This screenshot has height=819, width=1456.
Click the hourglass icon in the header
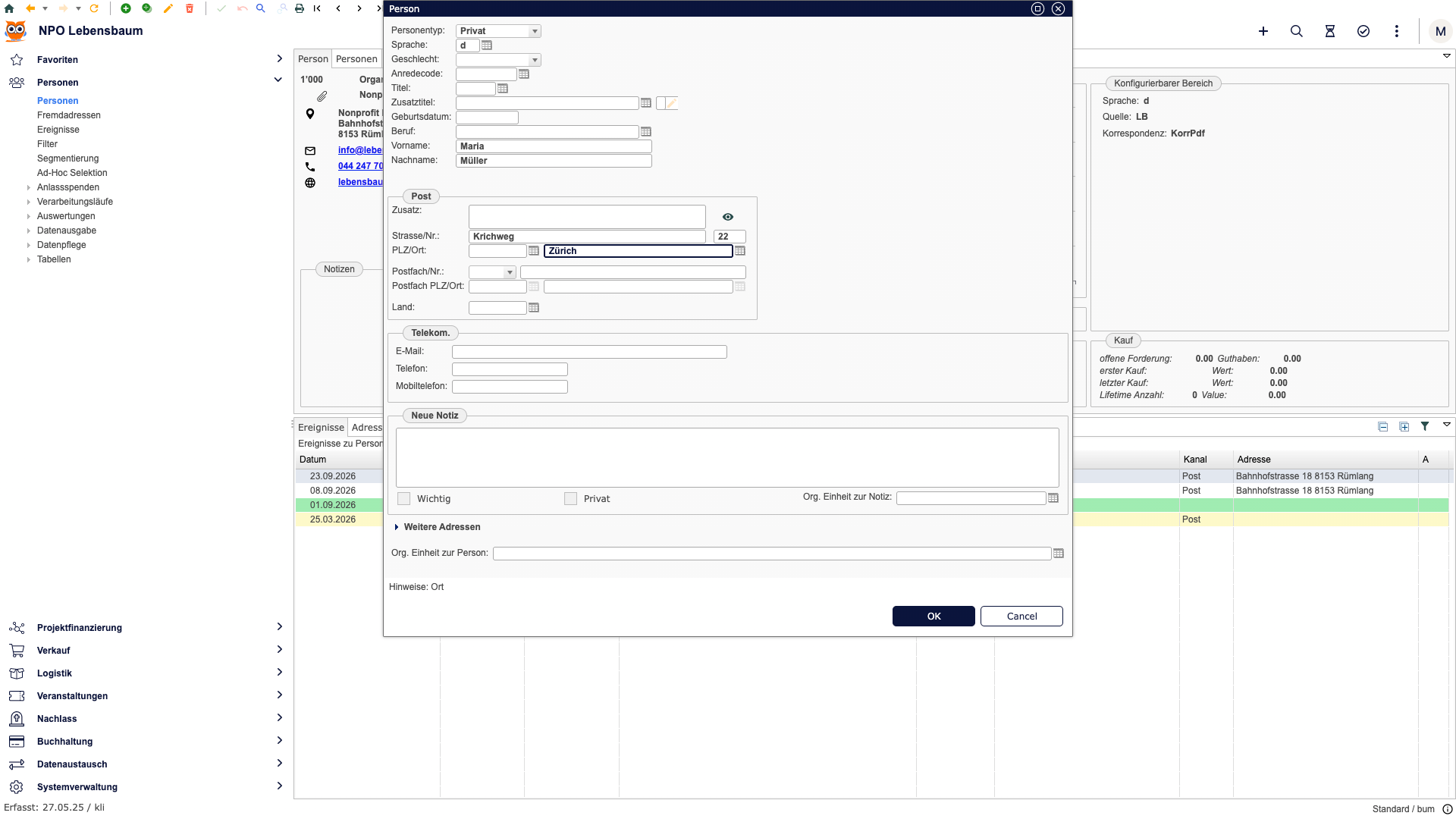[x=1330, y=31]
